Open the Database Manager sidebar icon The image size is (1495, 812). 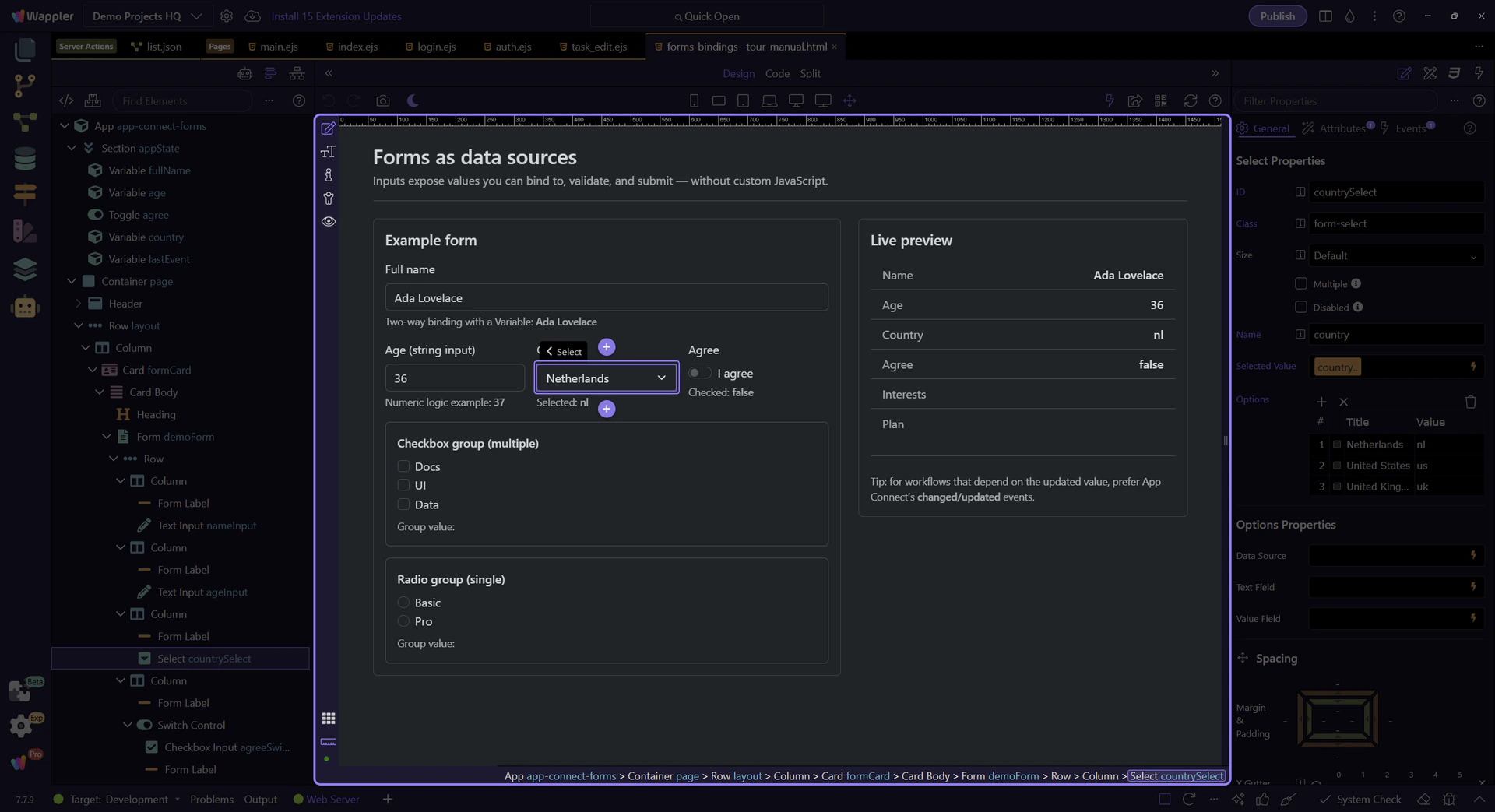(25, 158)
